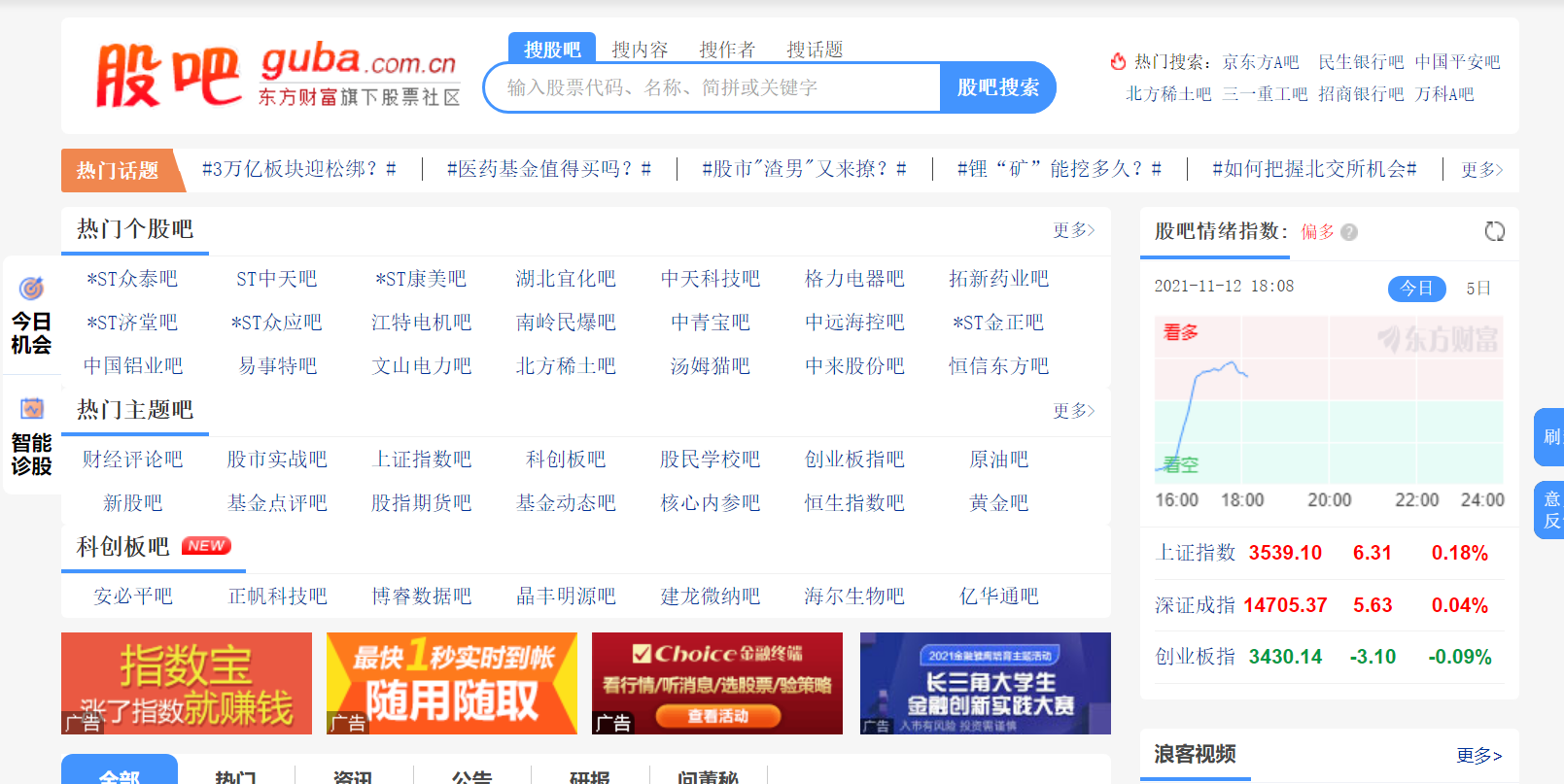
Task: Switch sentiment chart to 今日 view
Action: pyautogui.click(x=1416, y=289)
